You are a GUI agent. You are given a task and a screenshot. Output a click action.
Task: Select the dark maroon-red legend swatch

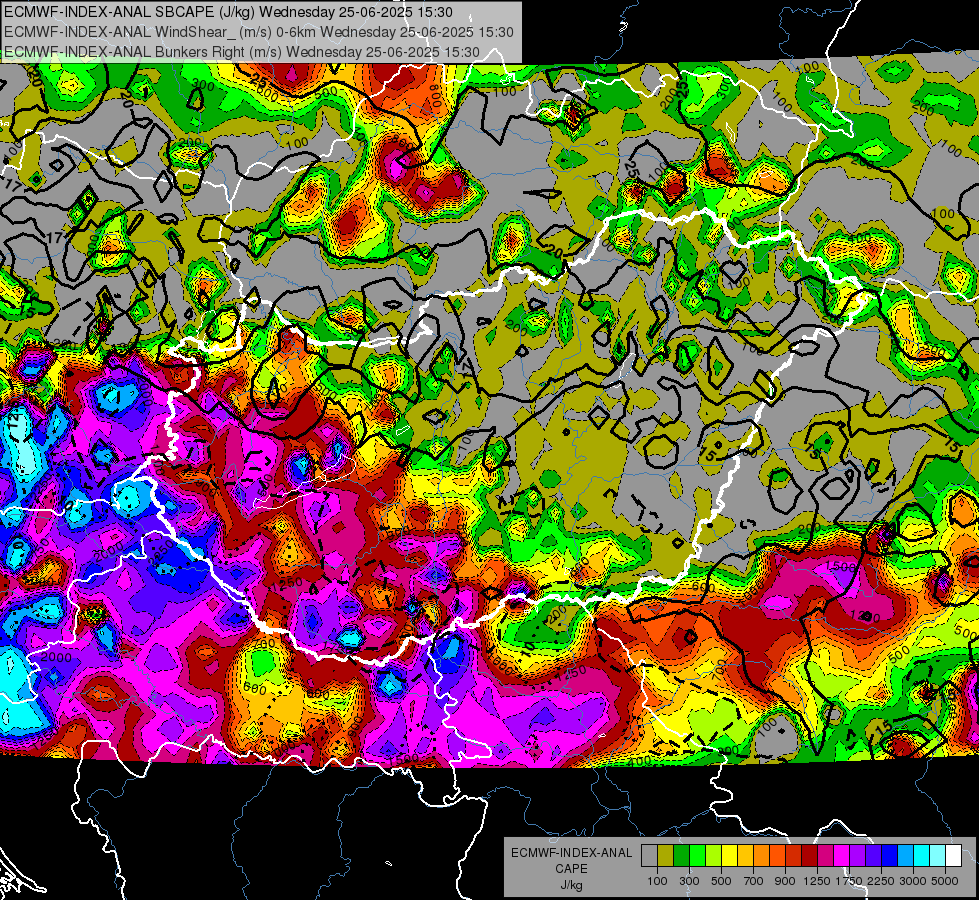coord(809,855)
